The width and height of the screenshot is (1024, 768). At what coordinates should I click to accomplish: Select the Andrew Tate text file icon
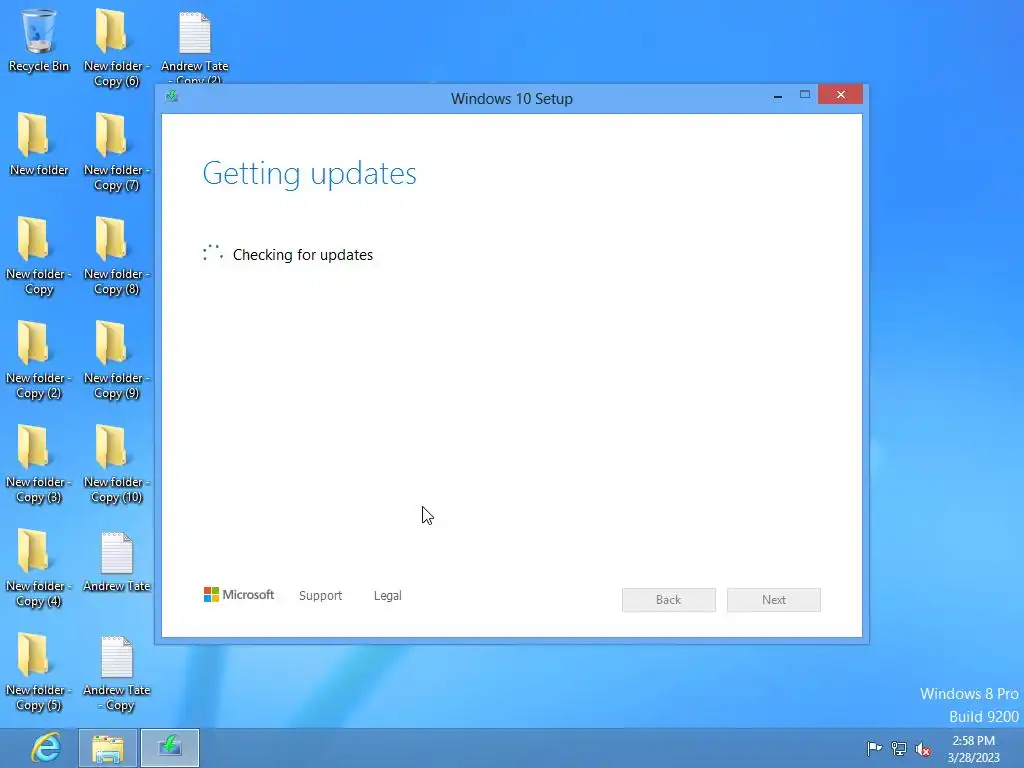tap(116, 562)
